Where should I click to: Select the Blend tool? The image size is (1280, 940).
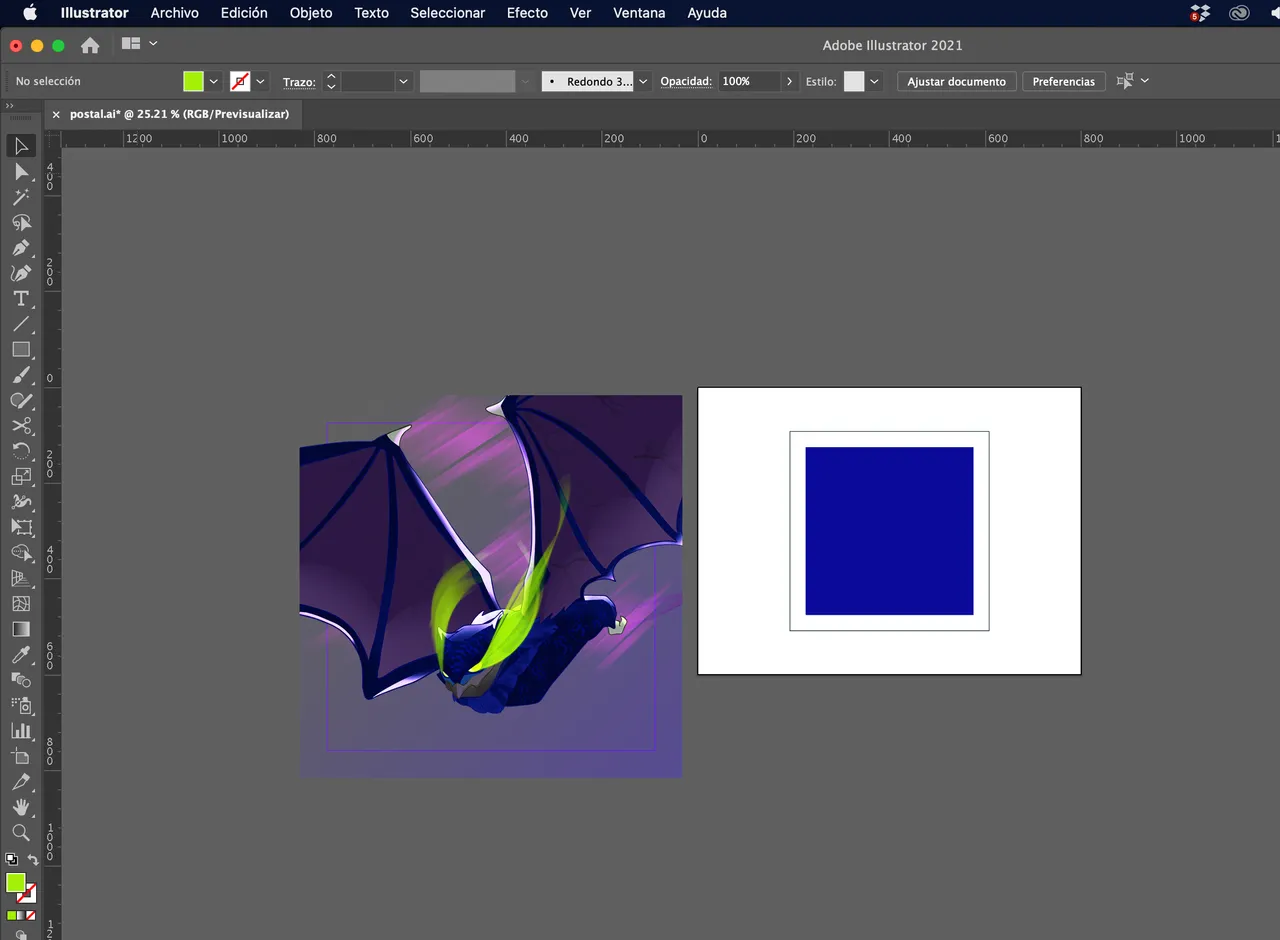coord(20,680)
